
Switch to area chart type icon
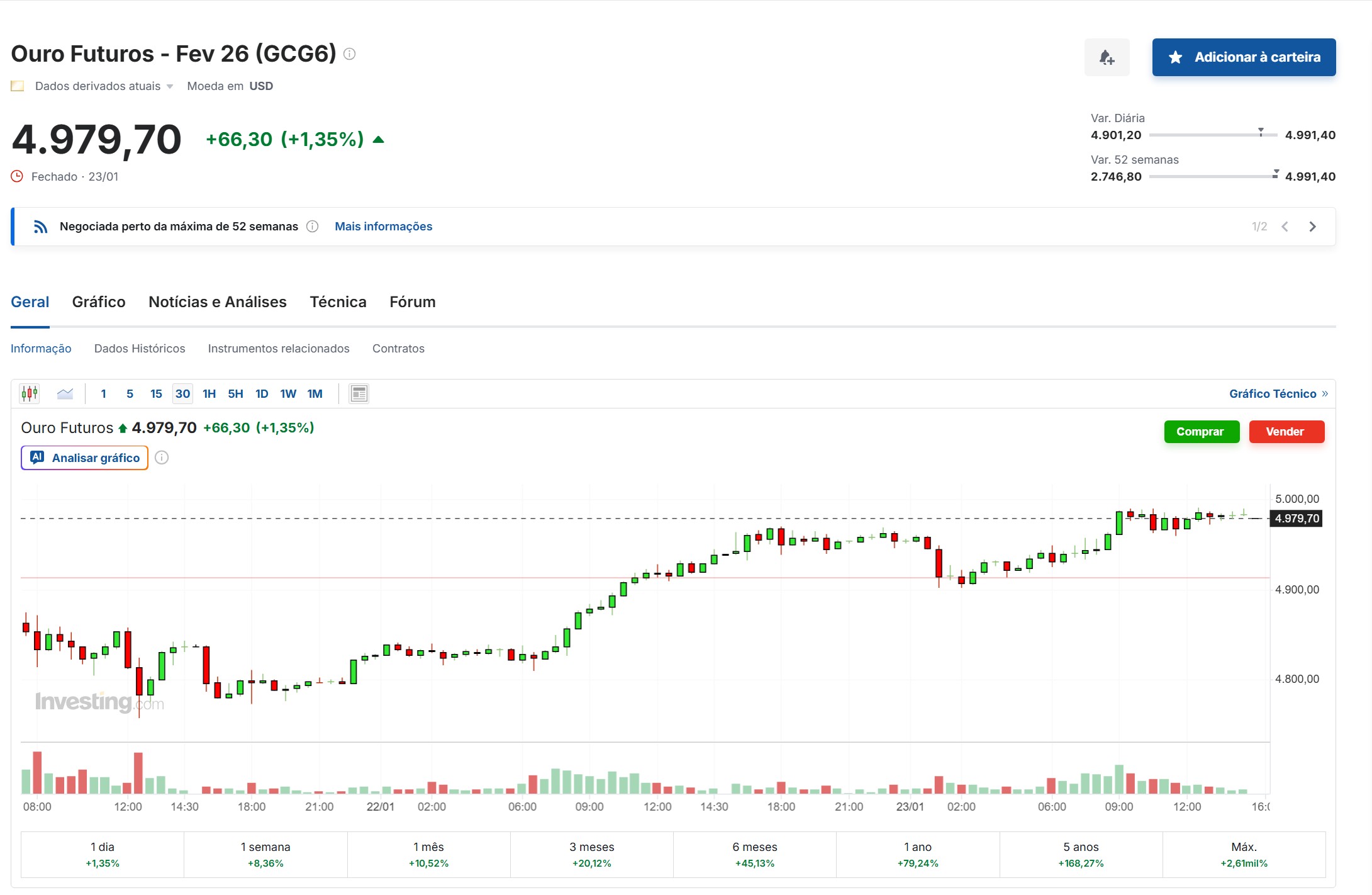pyautogui.click(x=65, y=393)
